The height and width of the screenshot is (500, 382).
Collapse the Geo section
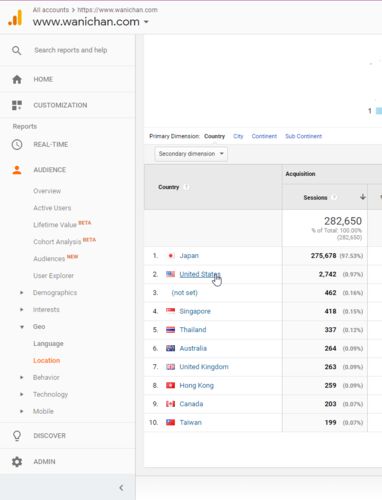tap(22, 327)
